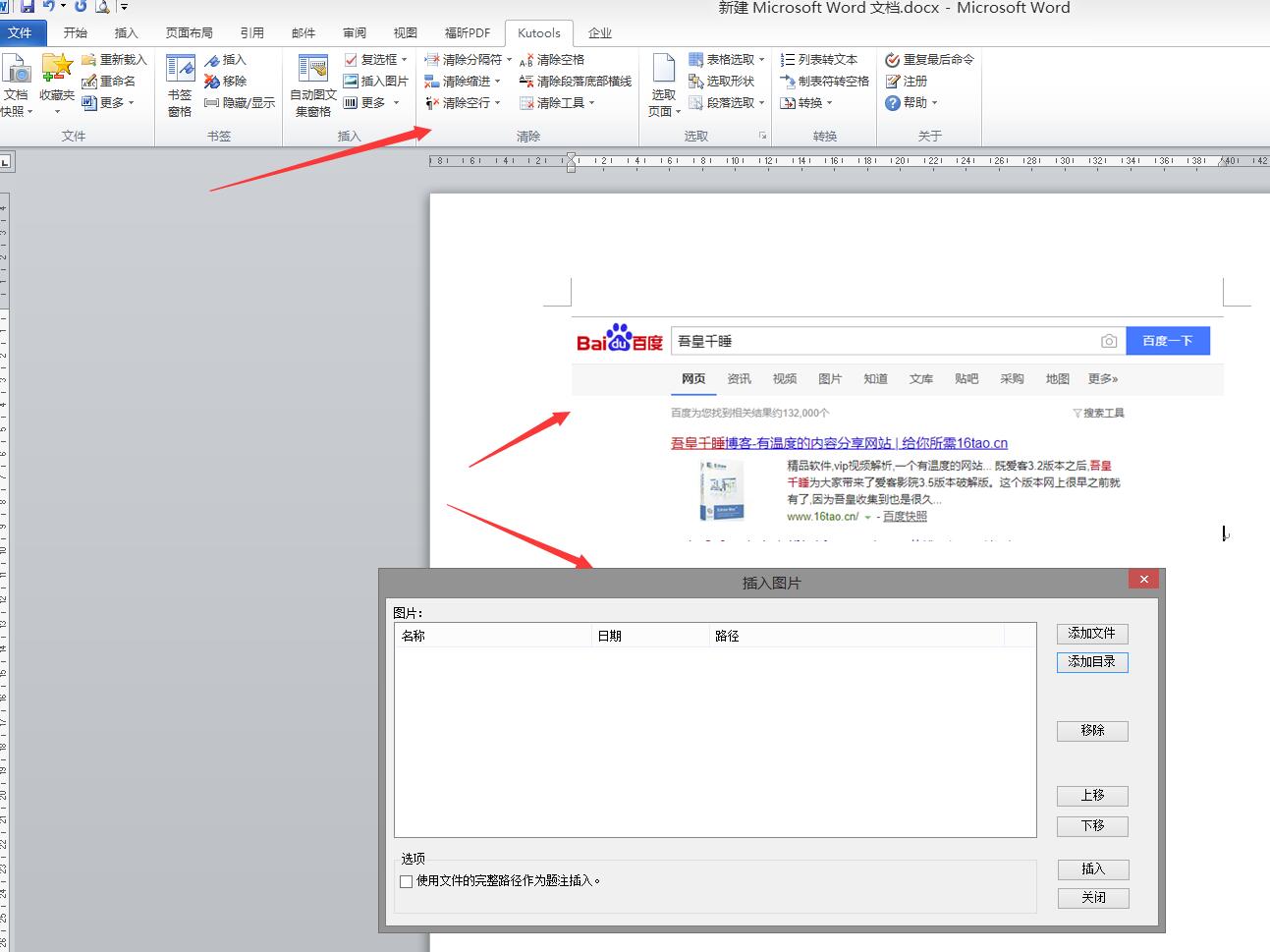Close the Insert Picture dialog with X
This screenshot has width=1270, height=952.
pos(1143,580)
